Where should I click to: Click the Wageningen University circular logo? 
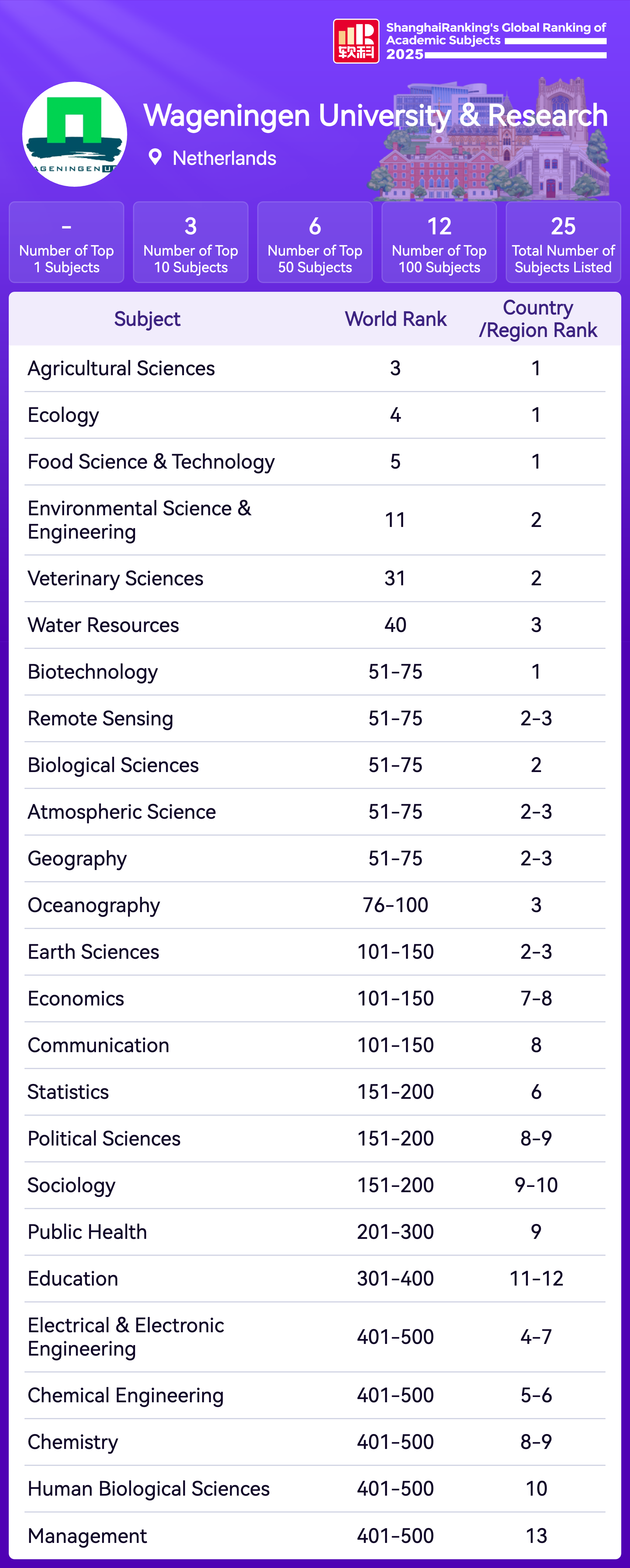[74, 135]
